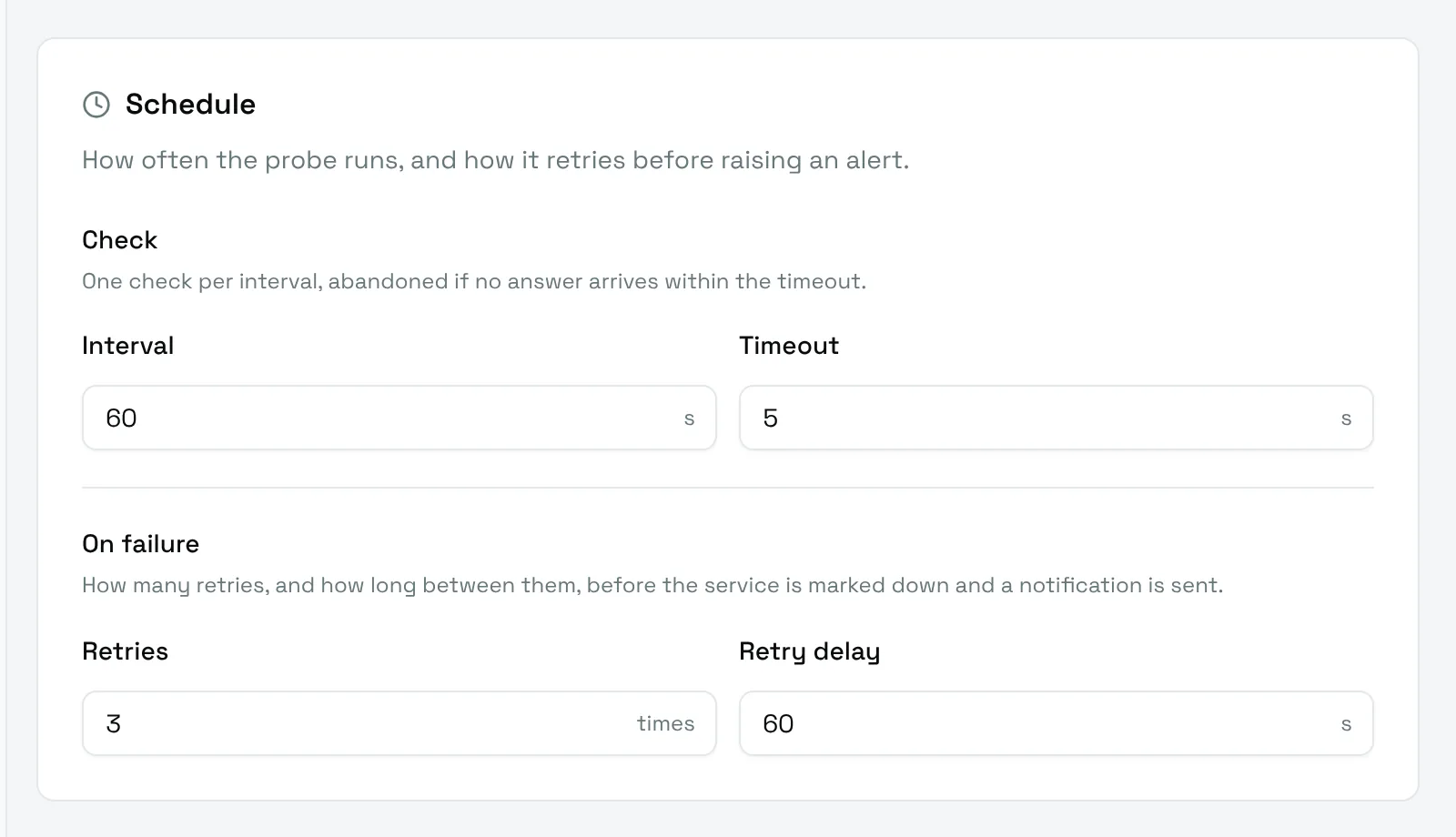Click the Timeout field label
This screenshot has width=1456, height=837.
[x=789, y=346]
